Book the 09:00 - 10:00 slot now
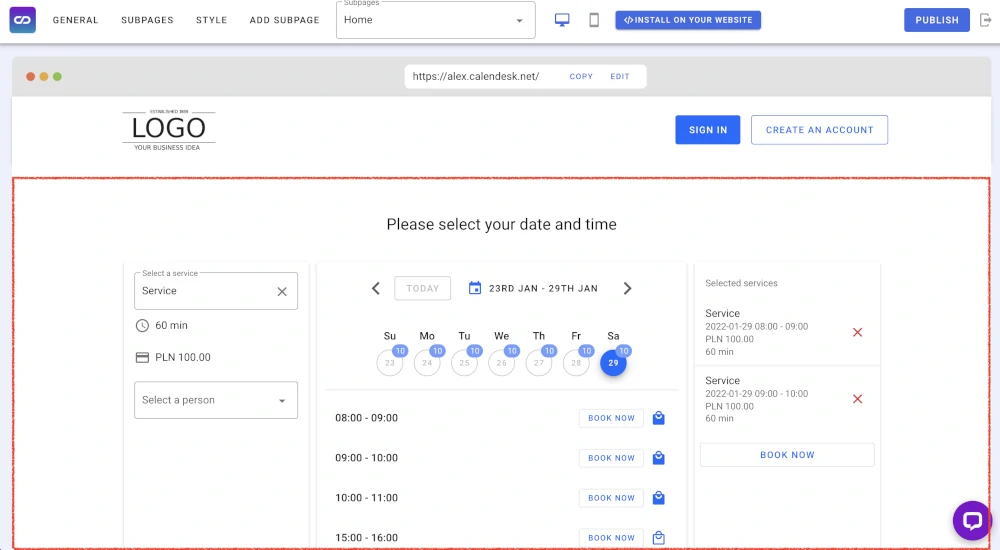 coord(611,457)
